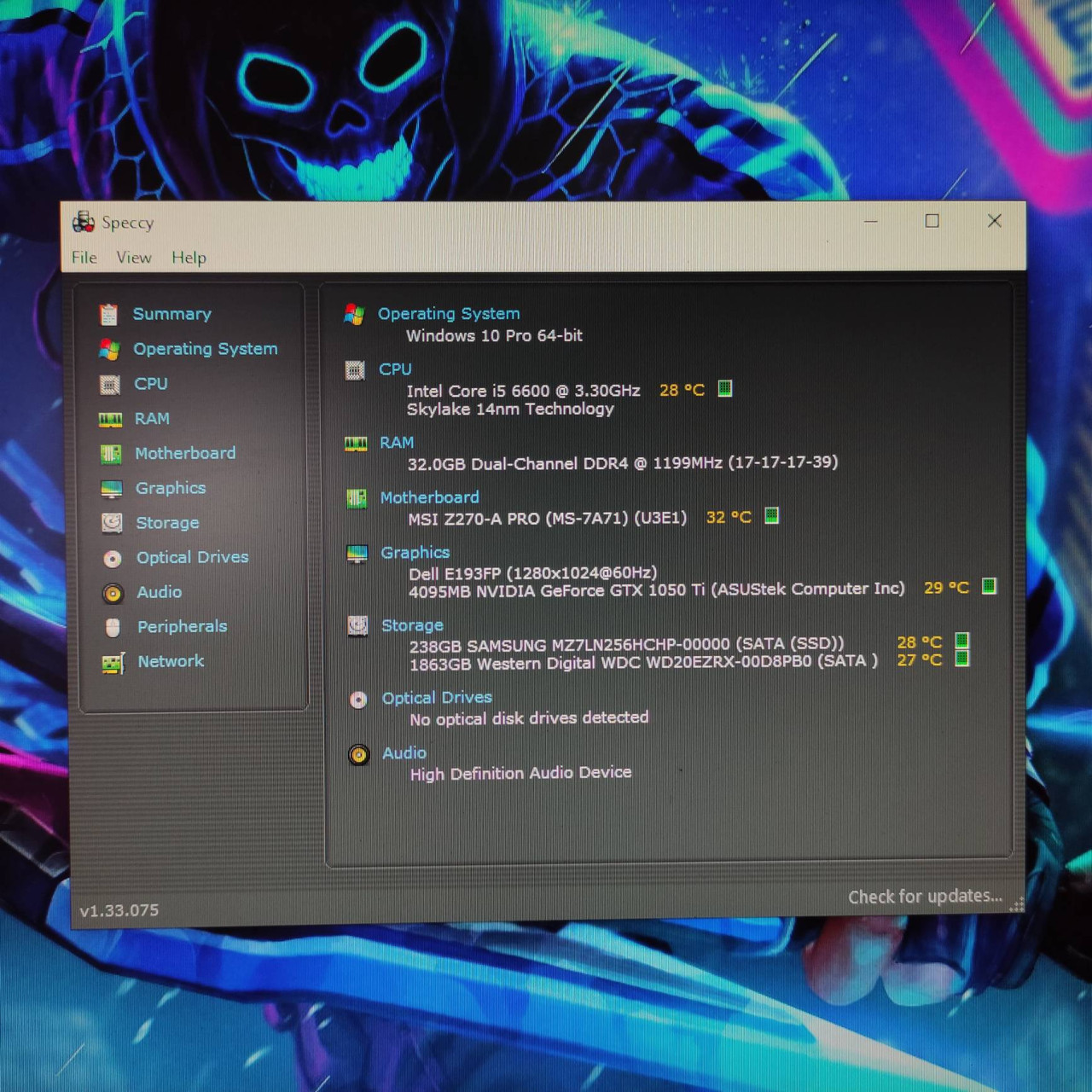Click the Dell E193FP monitor line
Screen dimensions: 1092x1092
pyautogui.click(x=532, y=573)
